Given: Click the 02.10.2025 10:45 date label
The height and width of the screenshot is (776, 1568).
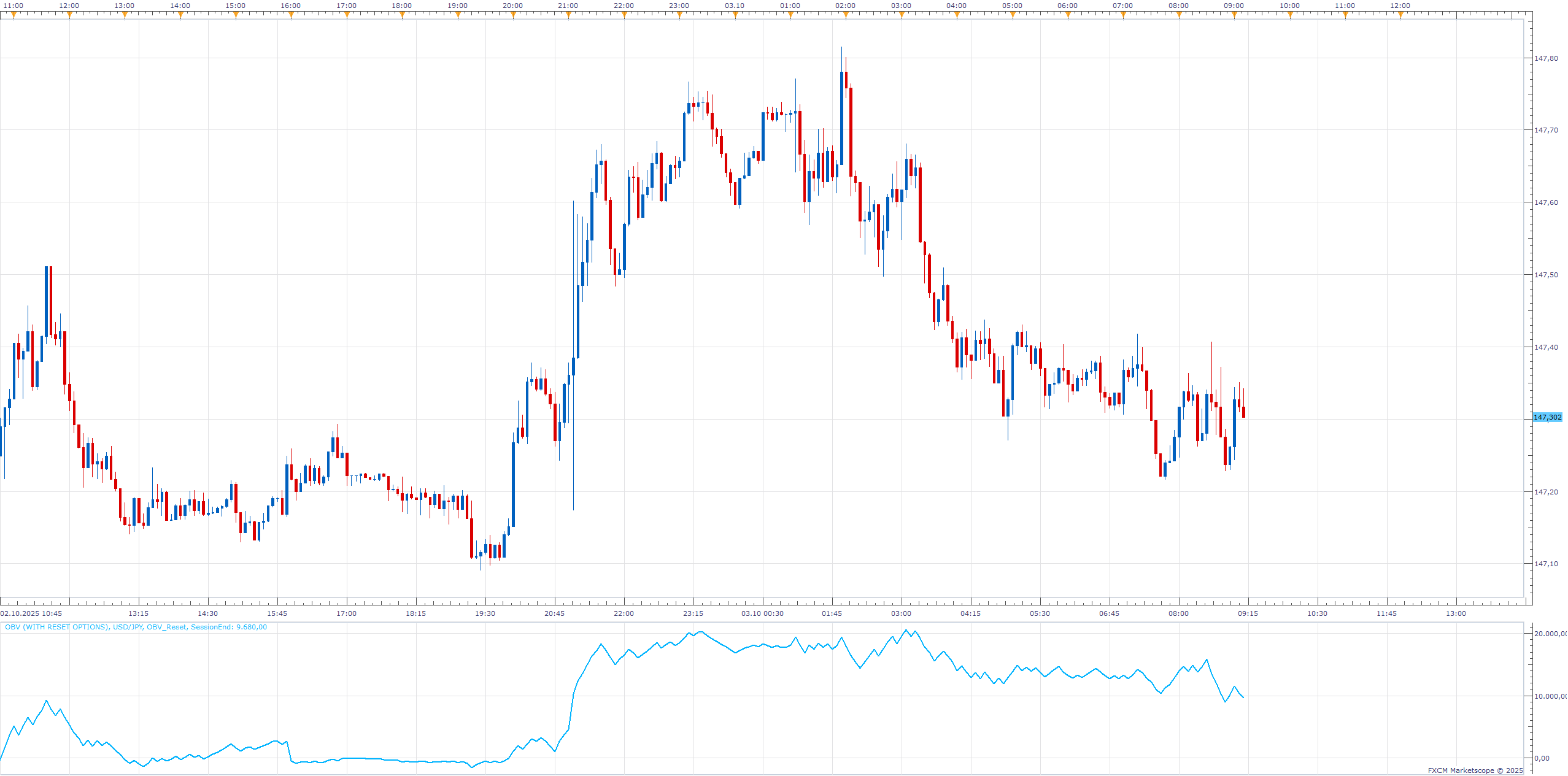Looking at the screenshot, I should pos(31,613).
